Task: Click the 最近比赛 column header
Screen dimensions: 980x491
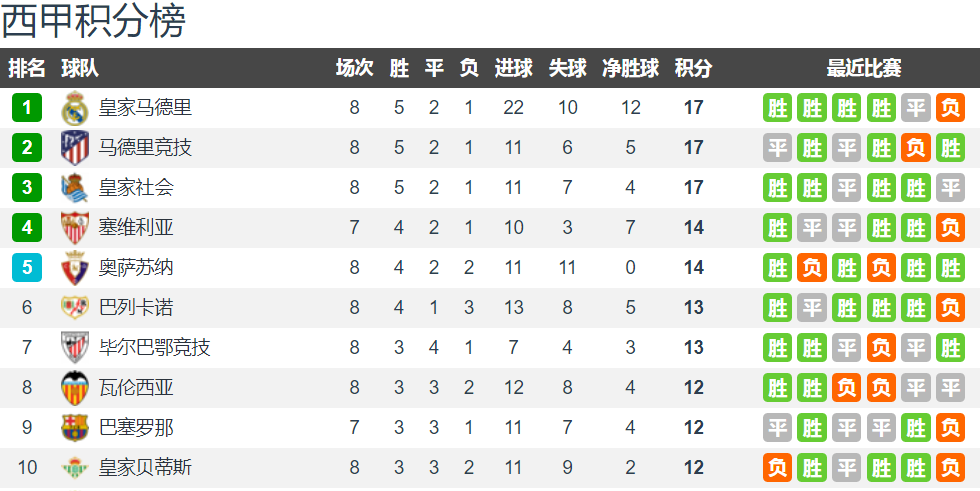Action: (864, 68)
